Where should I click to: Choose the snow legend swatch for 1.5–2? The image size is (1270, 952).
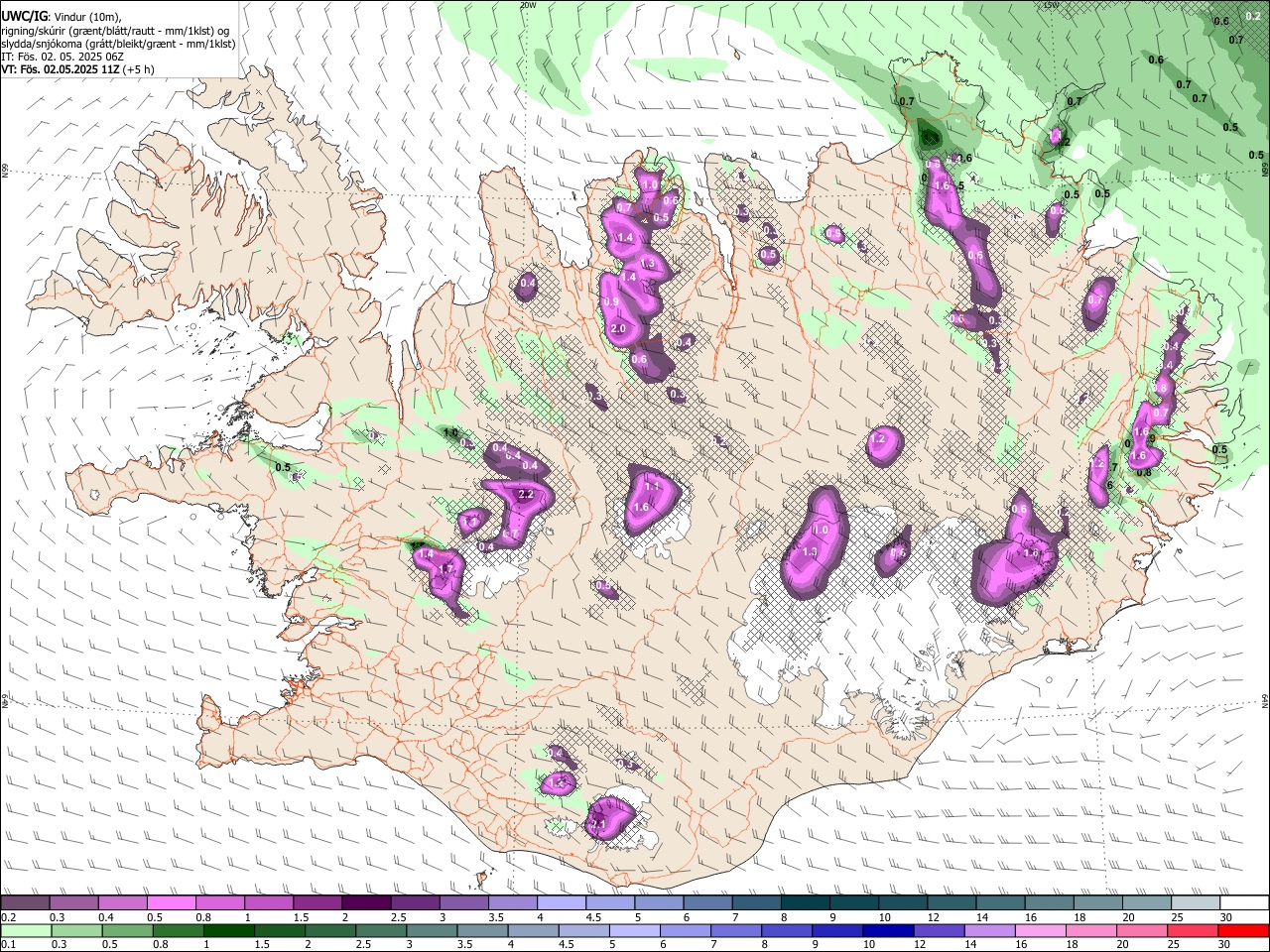point(317,903)
